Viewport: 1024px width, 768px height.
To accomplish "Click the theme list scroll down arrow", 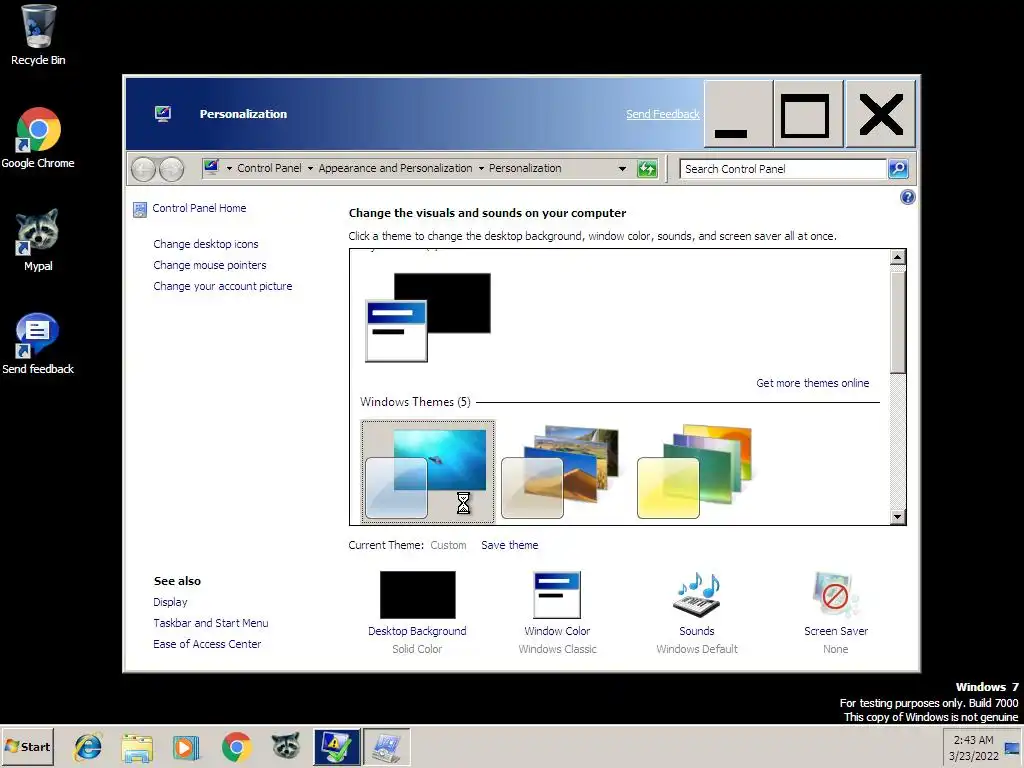I will coord(897,517).
